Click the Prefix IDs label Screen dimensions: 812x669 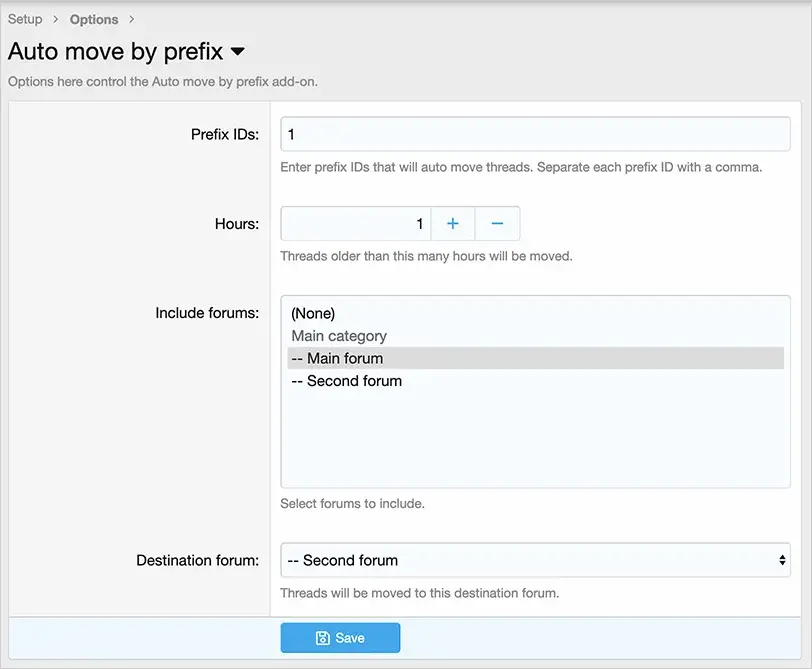pos(224,134)
